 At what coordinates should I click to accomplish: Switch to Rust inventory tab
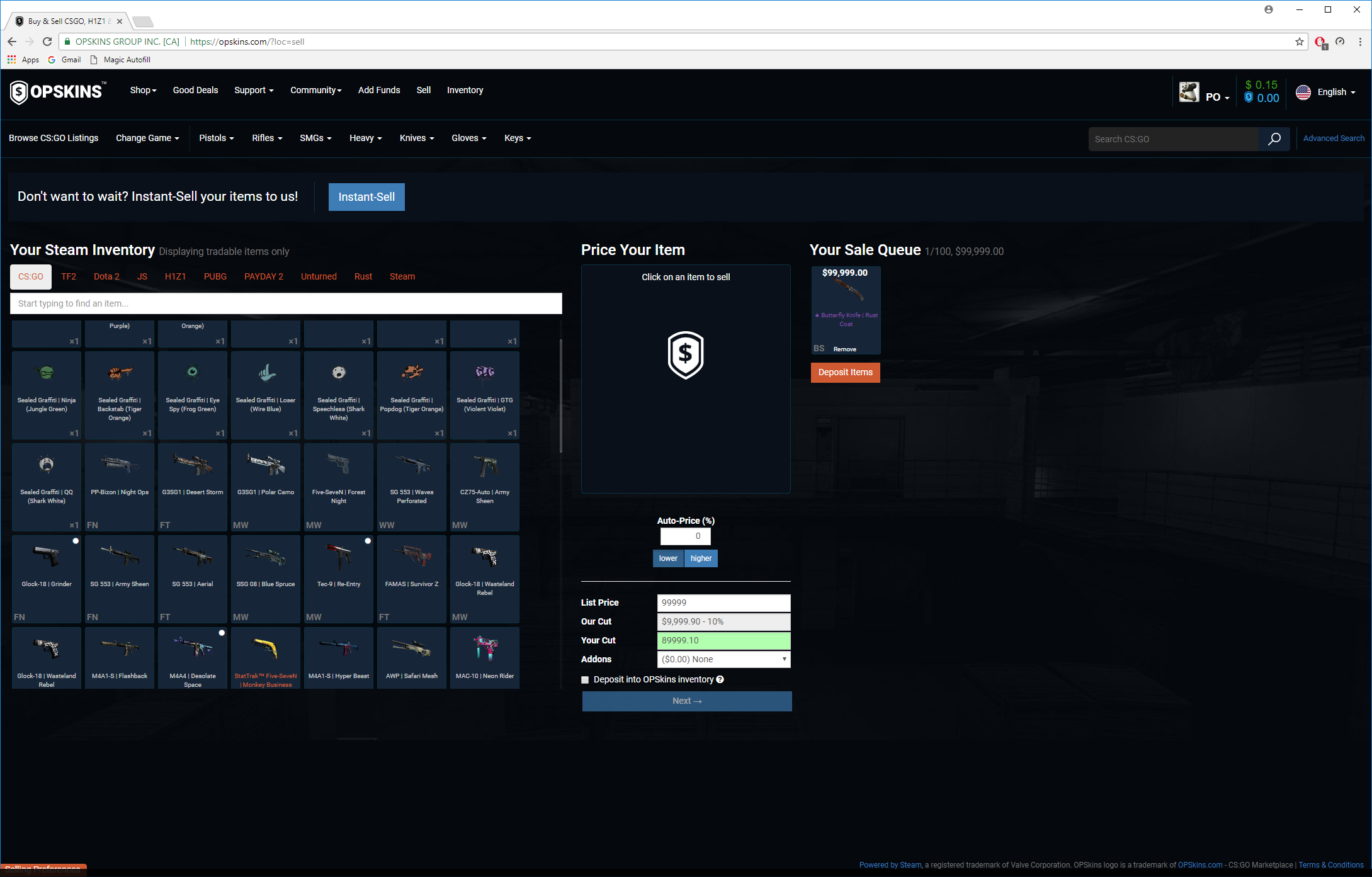363,276
